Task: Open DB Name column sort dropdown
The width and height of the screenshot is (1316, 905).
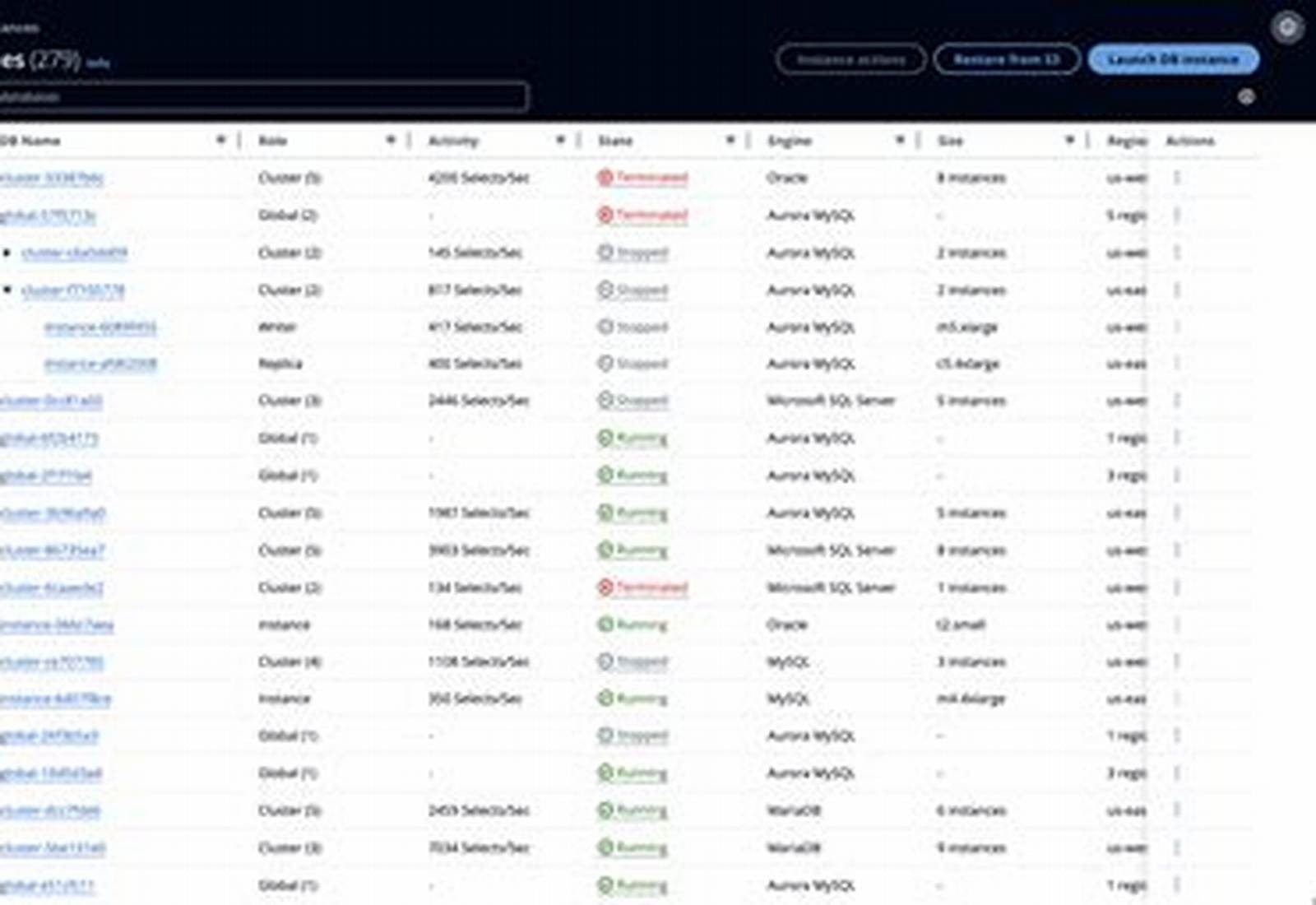Action: 220,140
